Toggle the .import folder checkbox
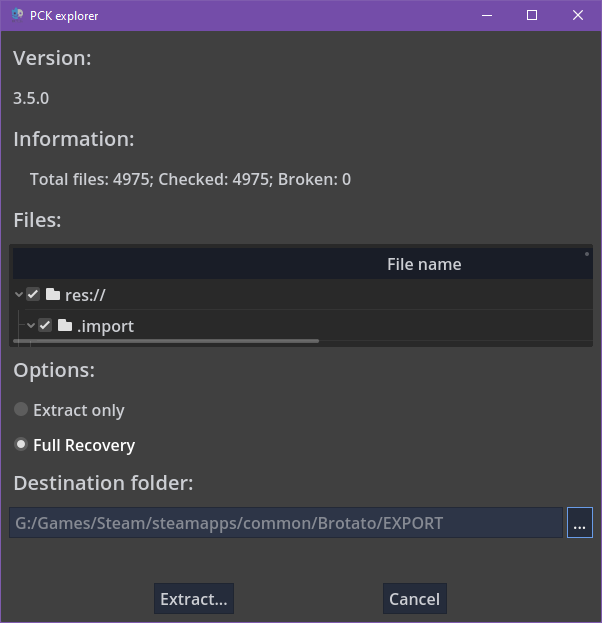The width and height of the screenshot is (602, 623). pos(45,326)
